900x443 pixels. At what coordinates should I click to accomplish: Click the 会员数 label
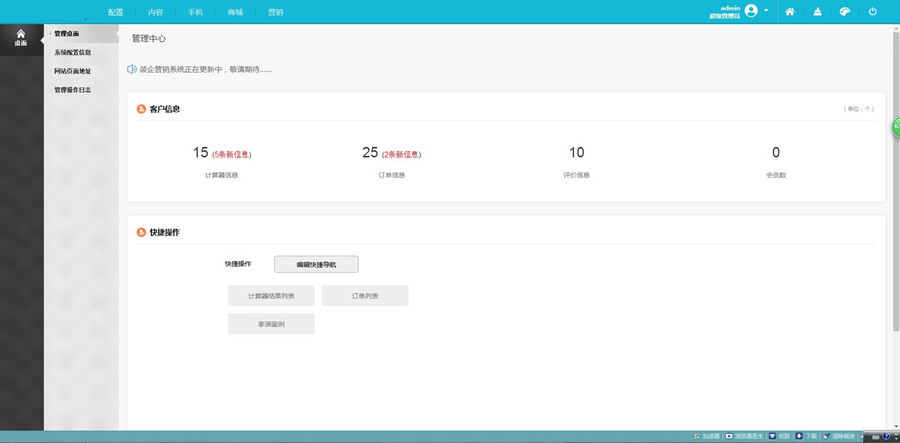pos(776,175)
